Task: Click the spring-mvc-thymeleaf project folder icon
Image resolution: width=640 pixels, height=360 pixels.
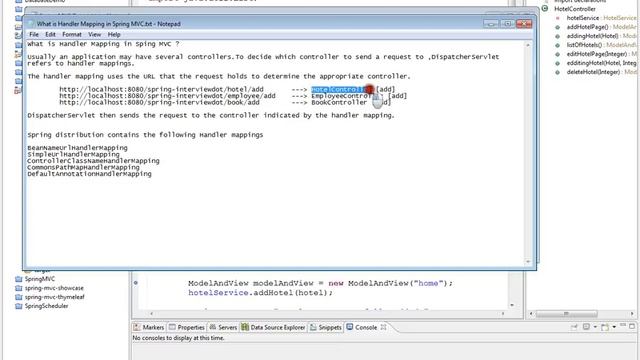Action: (x=18, y=297)
